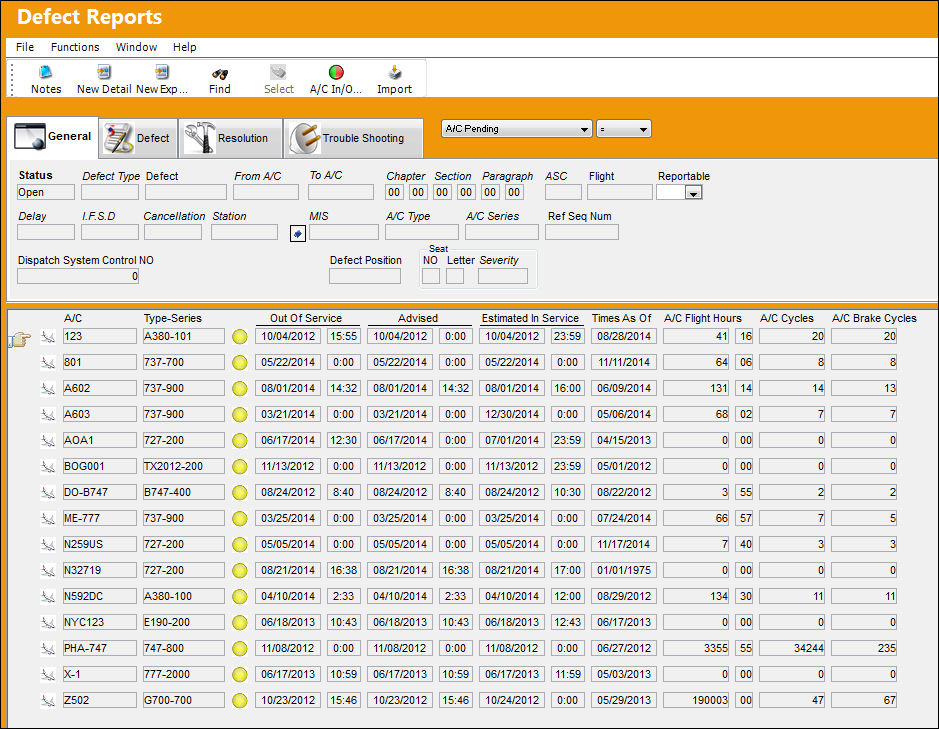Click the Times As Of date 01/01/1975
The width and height of the screenshot is (939, 729).
623,570
